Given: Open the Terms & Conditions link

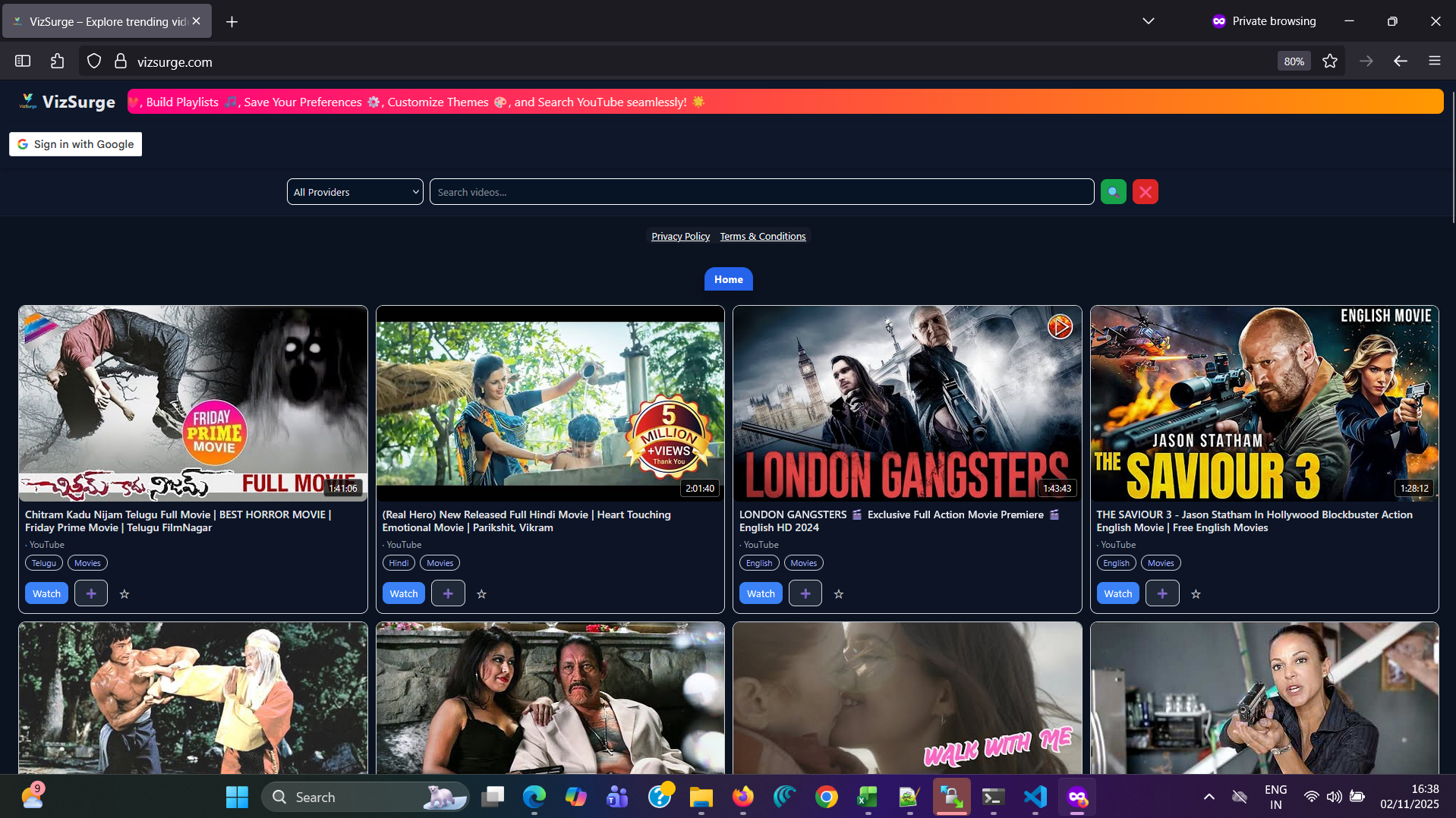Looking at the screenshot, I should pyautogui.click(x=762, y=236).
